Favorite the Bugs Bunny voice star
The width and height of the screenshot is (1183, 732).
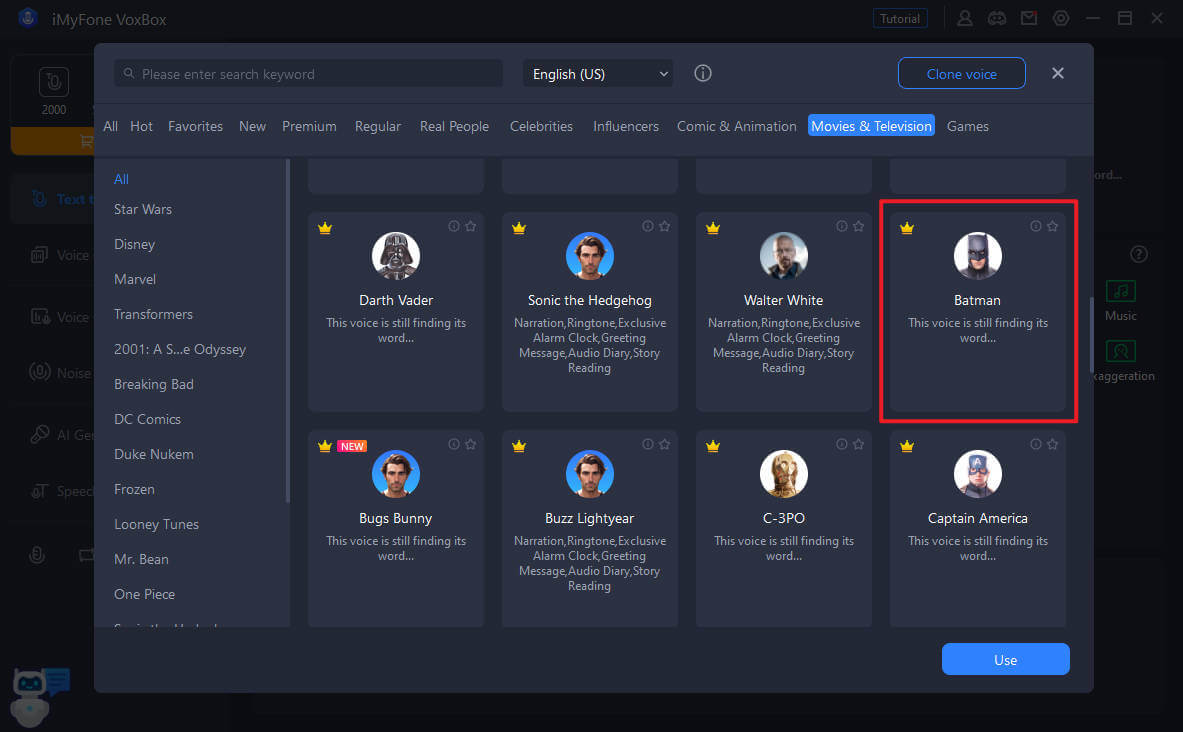[x=471, y=444]
